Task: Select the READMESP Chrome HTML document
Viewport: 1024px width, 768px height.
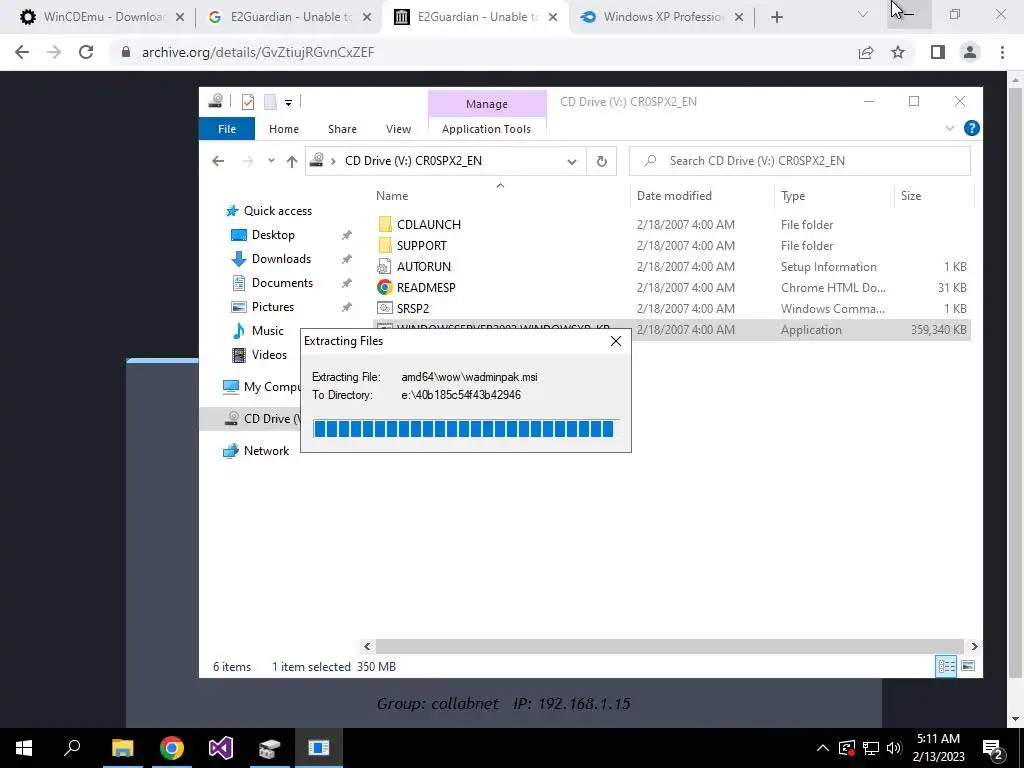Action: [426, 287]
